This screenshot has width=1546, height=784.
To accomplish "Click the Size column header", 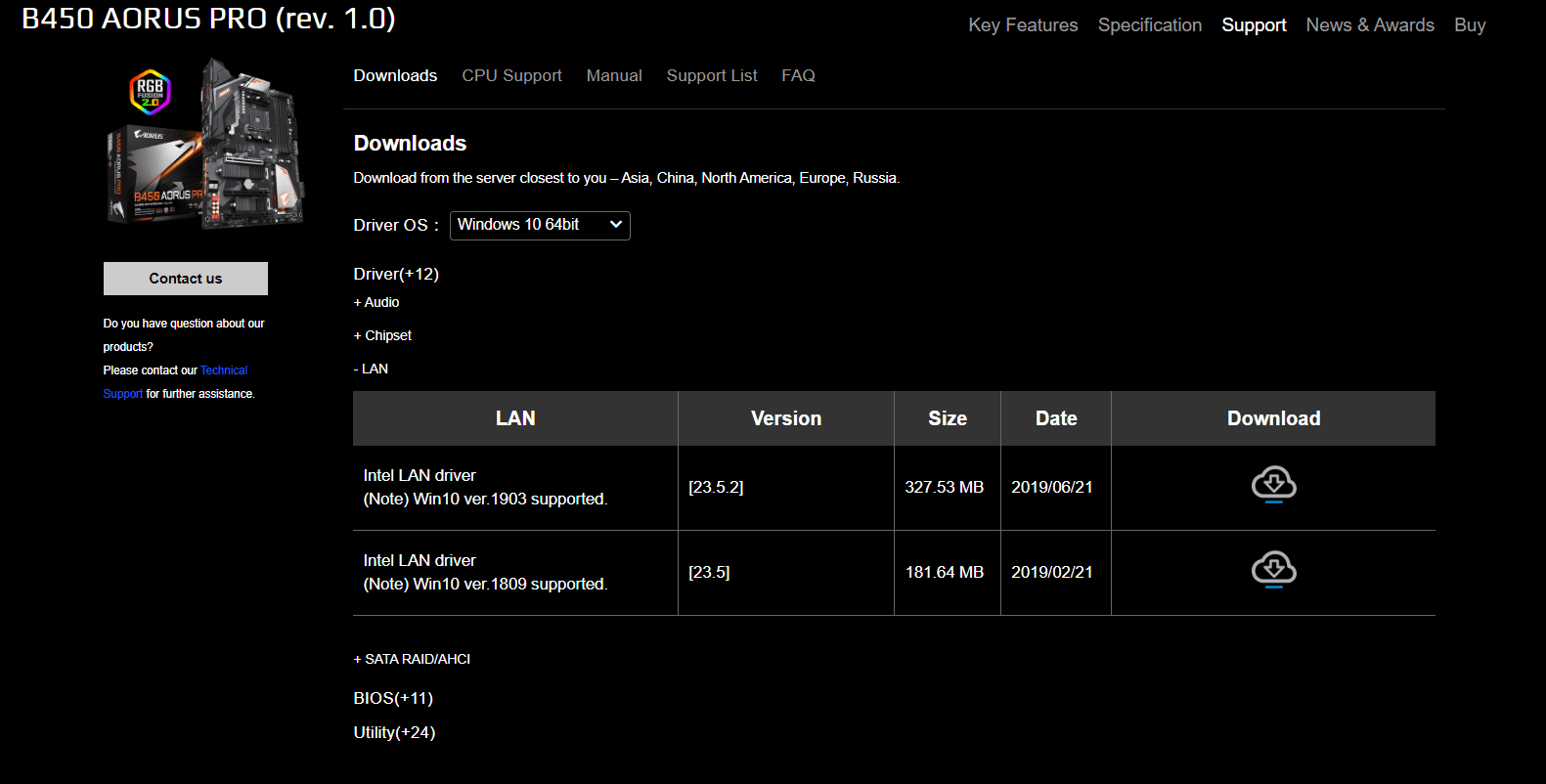I will 948,418.
